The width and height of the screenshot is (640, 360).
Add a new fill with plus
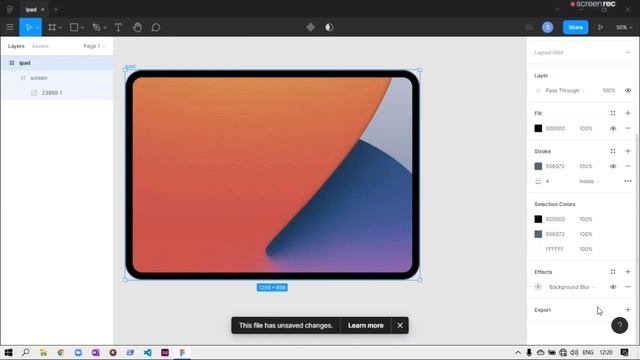[628, 113]
